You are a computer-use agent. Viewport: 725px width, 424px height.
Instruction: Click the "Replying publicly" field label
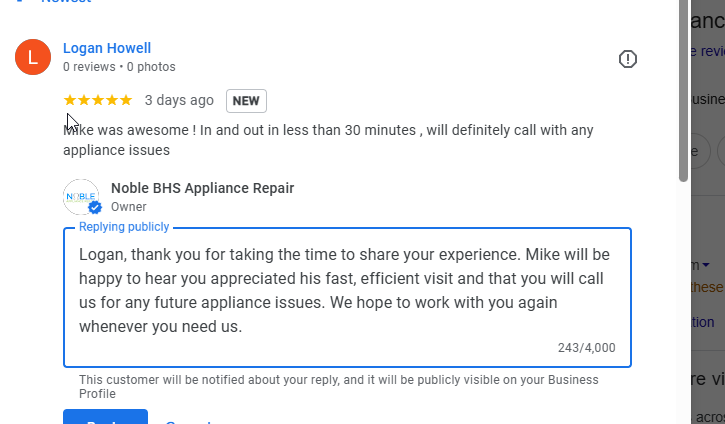click(x=124, y=227)
